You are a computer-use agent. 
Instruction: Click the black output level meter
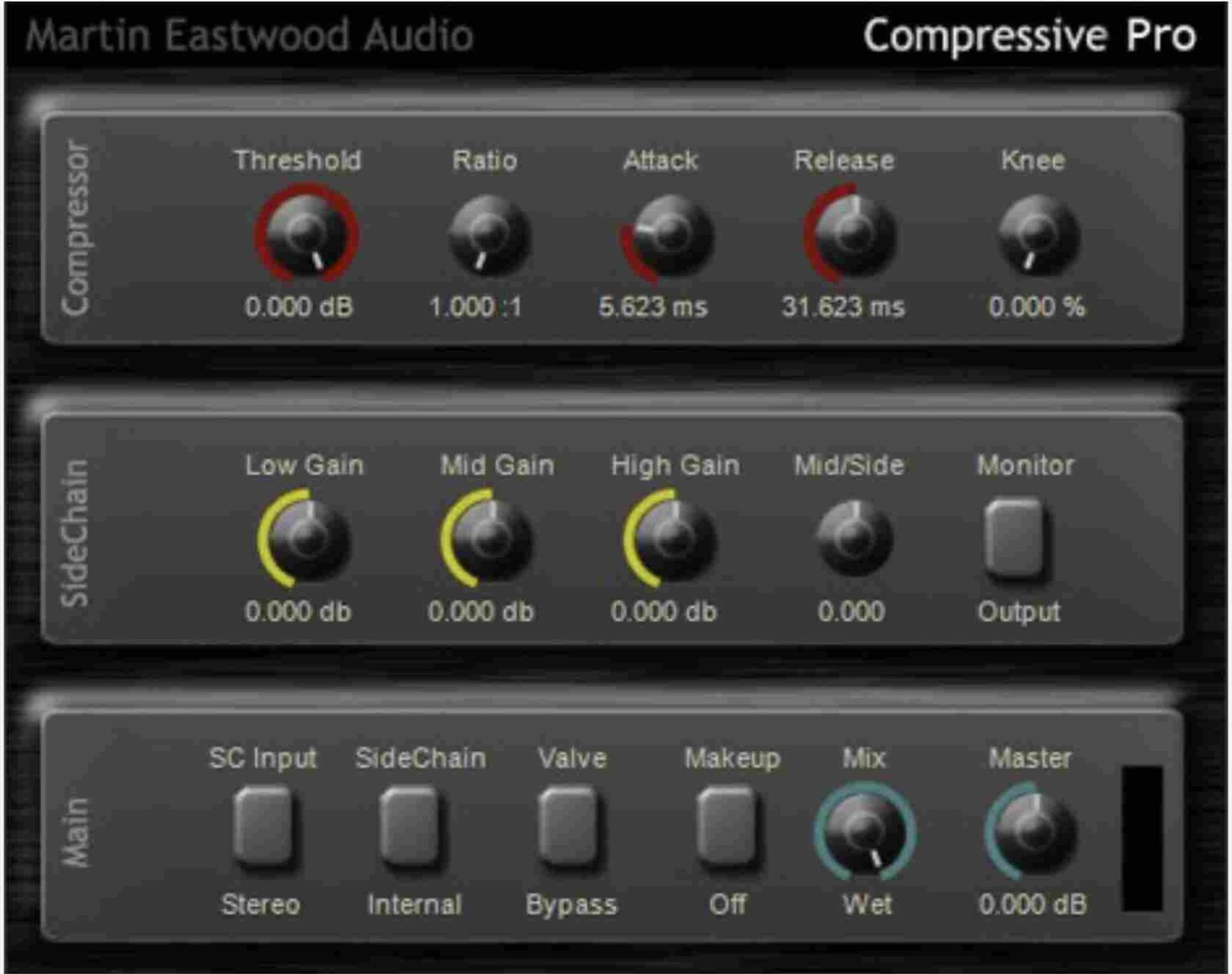[x=1142, y=838]
